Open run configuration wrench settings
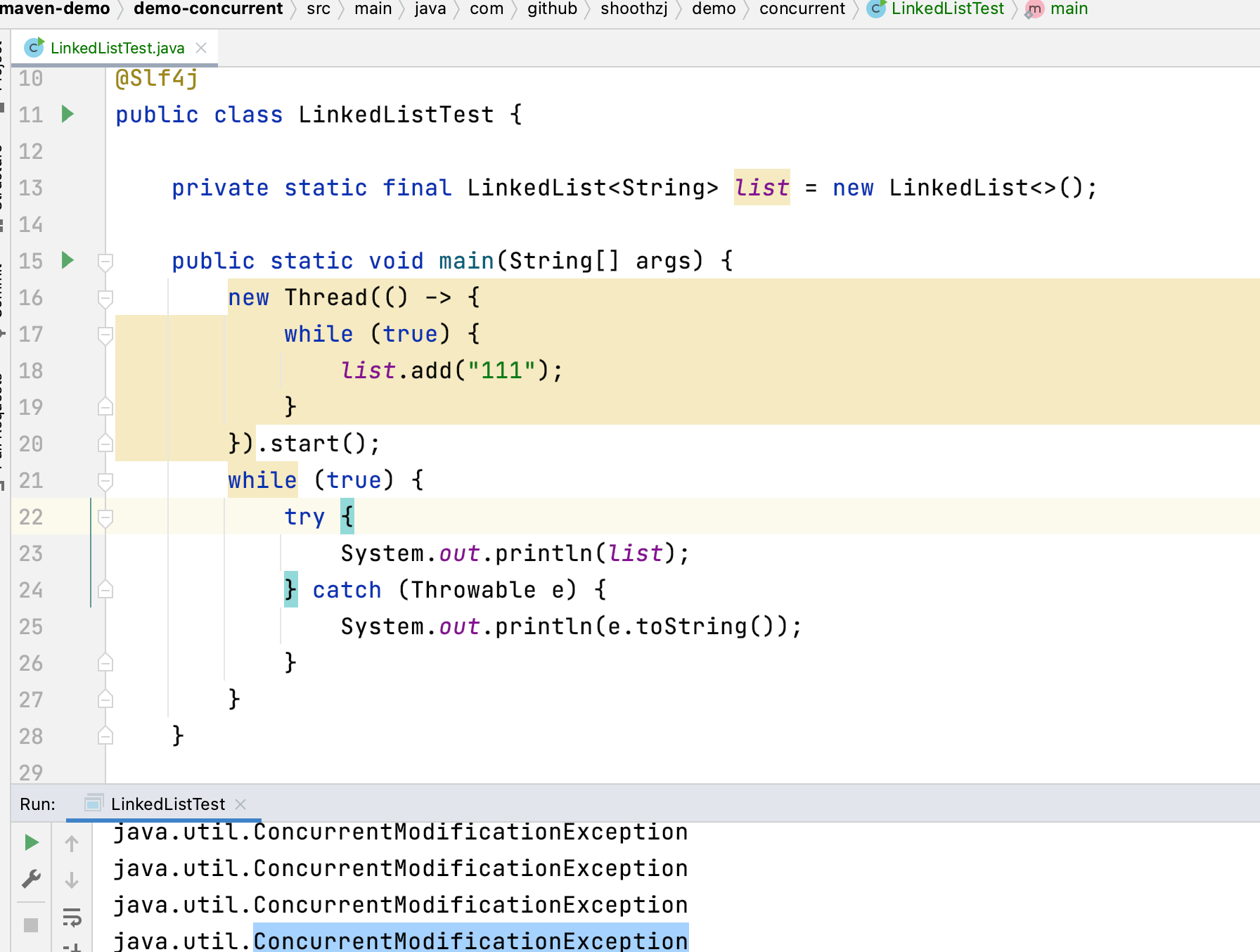The height and width of the screenshot is (952, 1260). coord(32,879)
